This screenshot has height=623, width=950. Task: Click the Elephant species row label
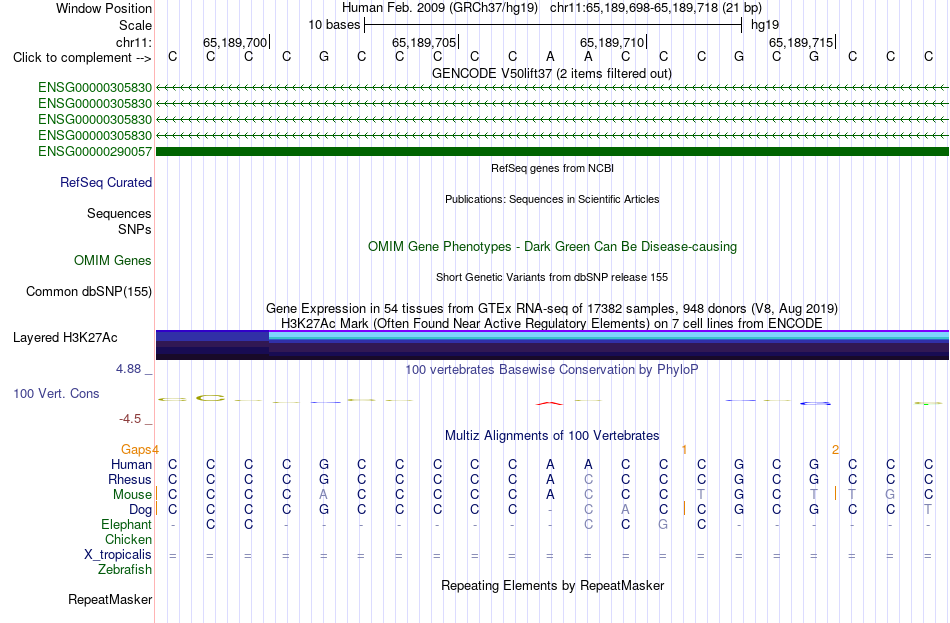127,525
